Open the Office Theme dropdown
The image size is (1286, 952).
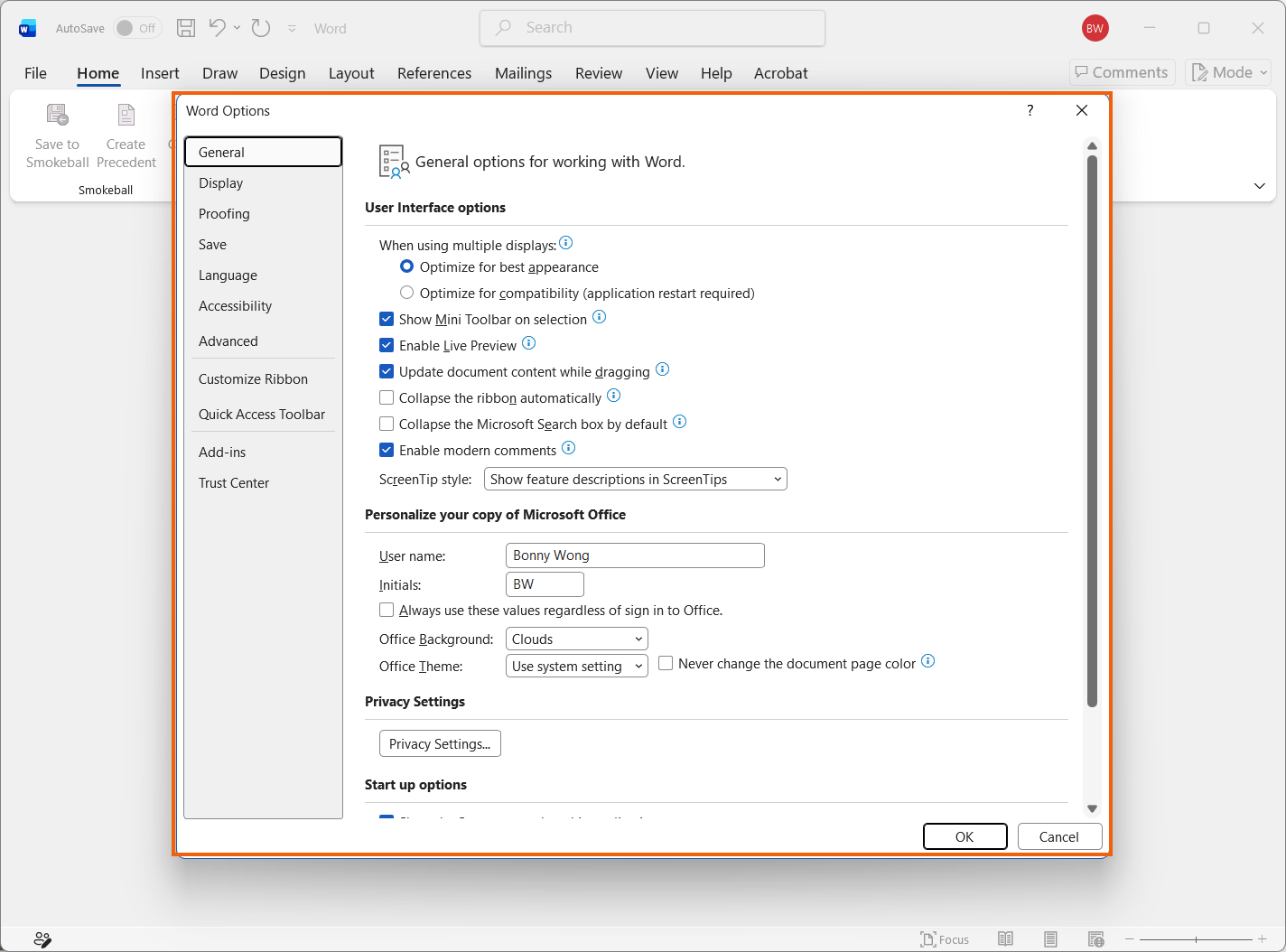pos(577,666)
